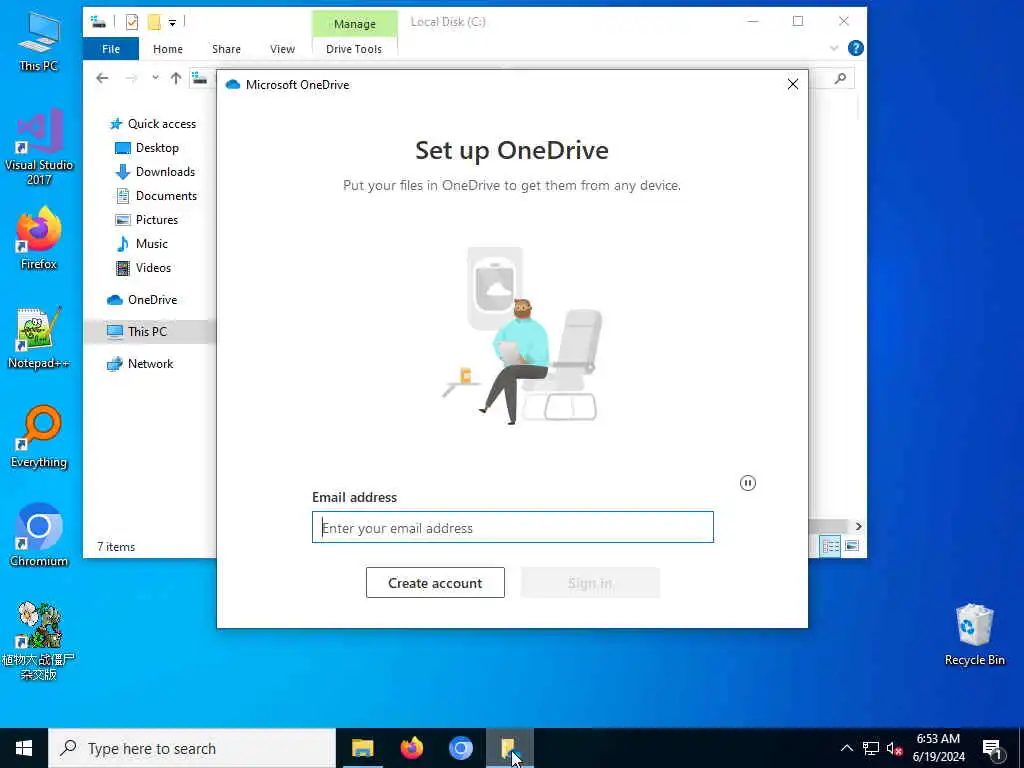Go back in File Explorer
The image size is (1024, 768).
(102, 78)
